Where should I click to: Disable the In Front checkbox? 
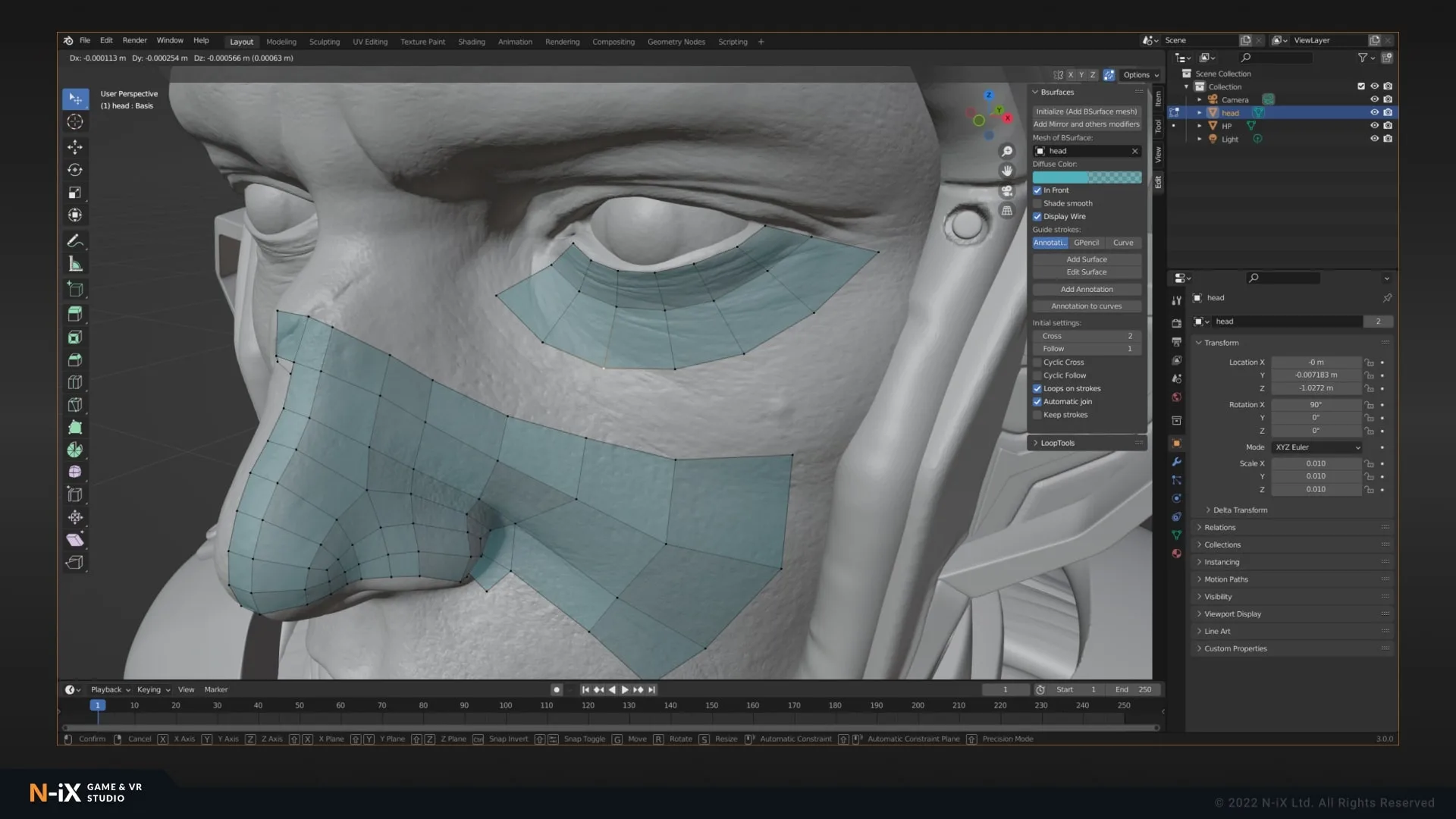[1037, 190]
